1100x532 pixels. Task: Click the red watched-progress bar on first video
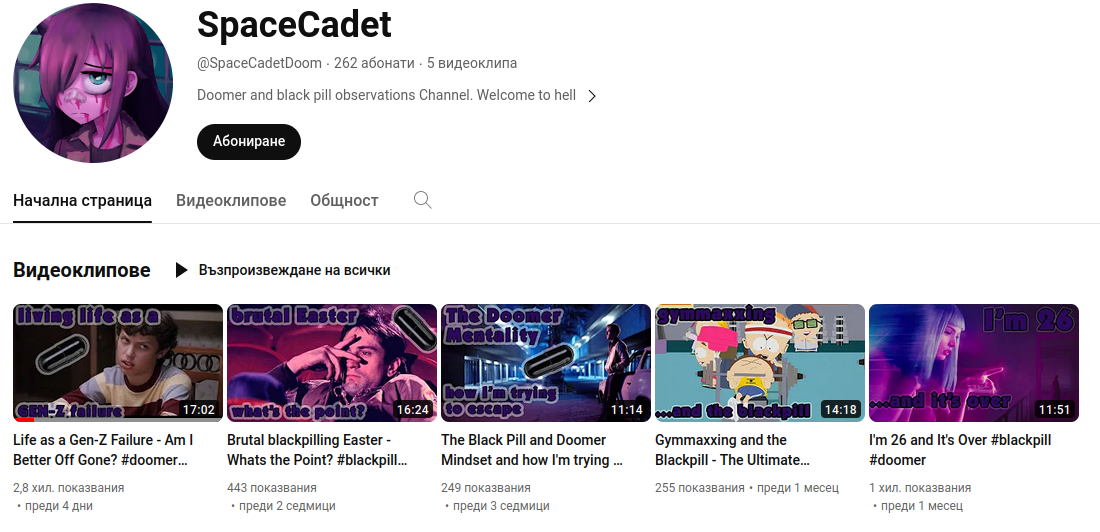(24, 420)
